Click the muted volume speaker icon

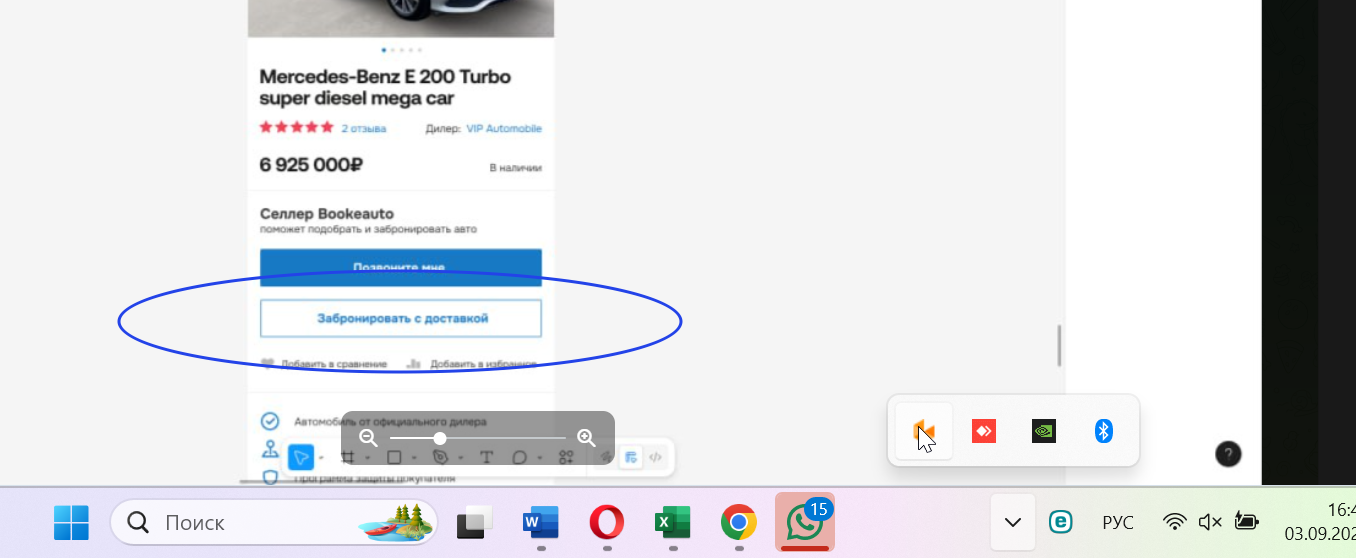coord(1210,522)
